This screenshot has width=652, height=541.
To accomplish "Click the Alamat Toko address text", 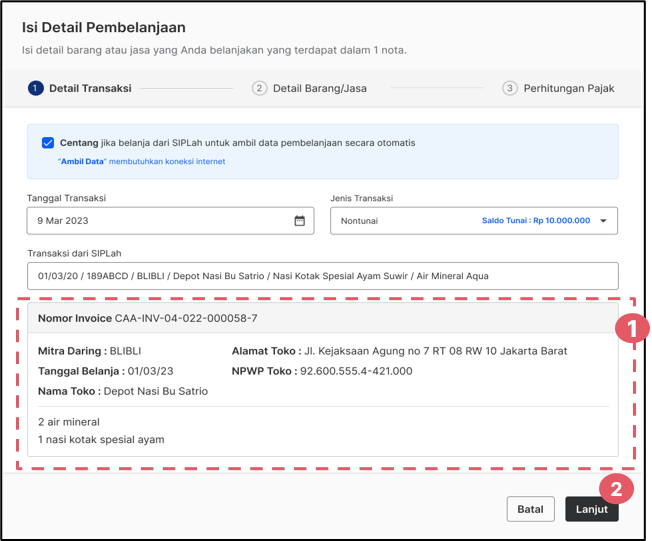I will [x=399, y=351].
